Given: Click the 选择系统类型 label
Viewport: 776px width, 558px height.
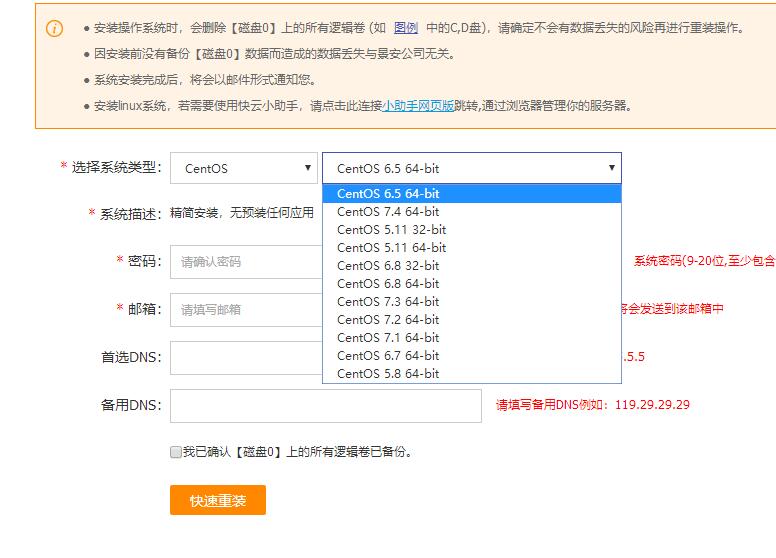Looking at the screenshot, I should (x=116, y=167).
